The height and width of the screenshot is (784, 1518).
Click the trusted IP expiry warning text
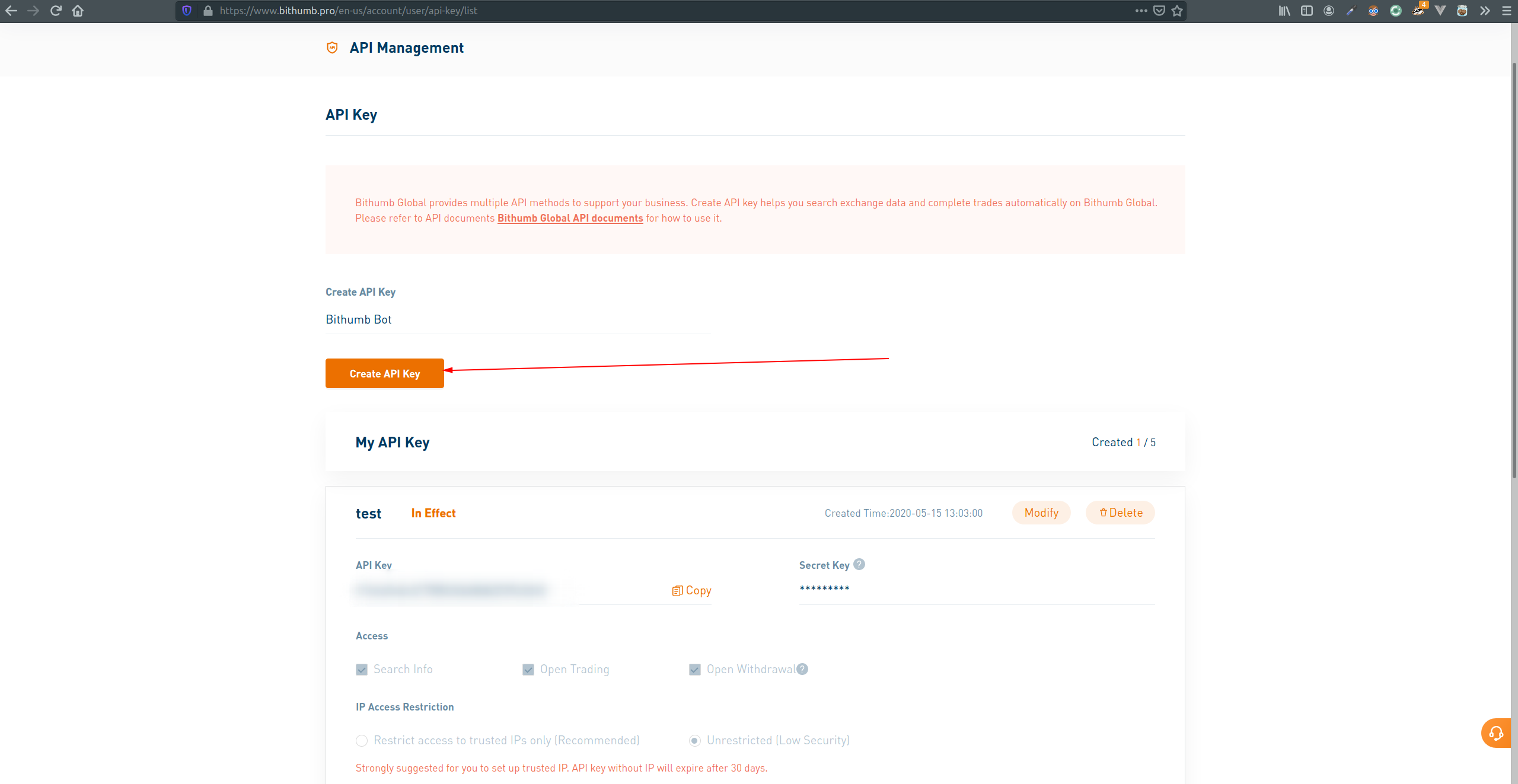[562, 768]
